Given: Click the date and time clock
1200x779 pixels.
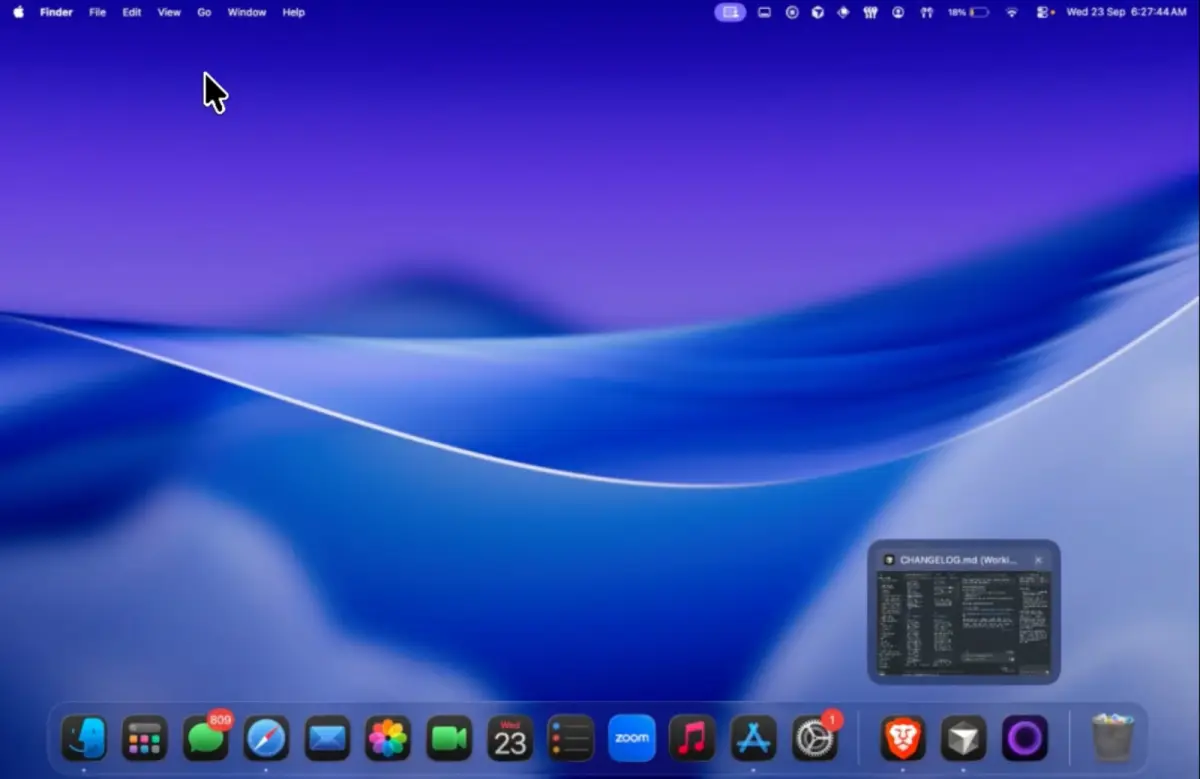Looking at the screenshot, I should pyautogui.click(x=1126, y=12).
